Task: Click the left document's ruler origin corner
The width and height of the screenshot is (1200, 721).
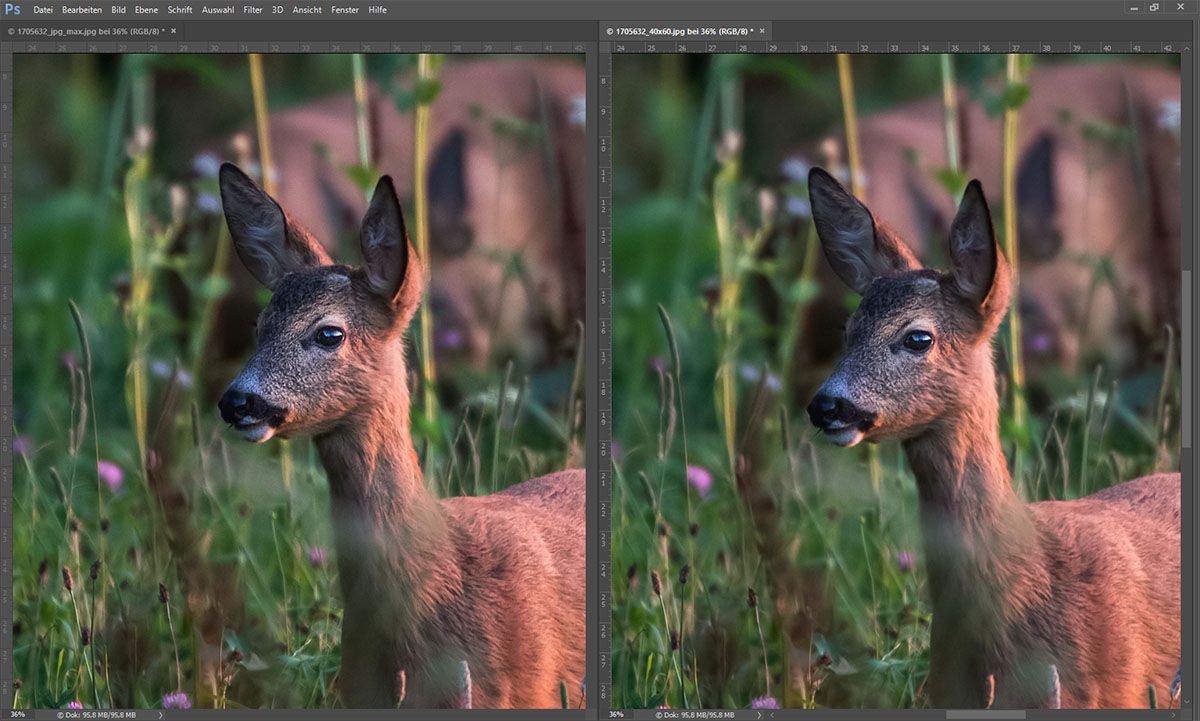Action: point(6,47)
